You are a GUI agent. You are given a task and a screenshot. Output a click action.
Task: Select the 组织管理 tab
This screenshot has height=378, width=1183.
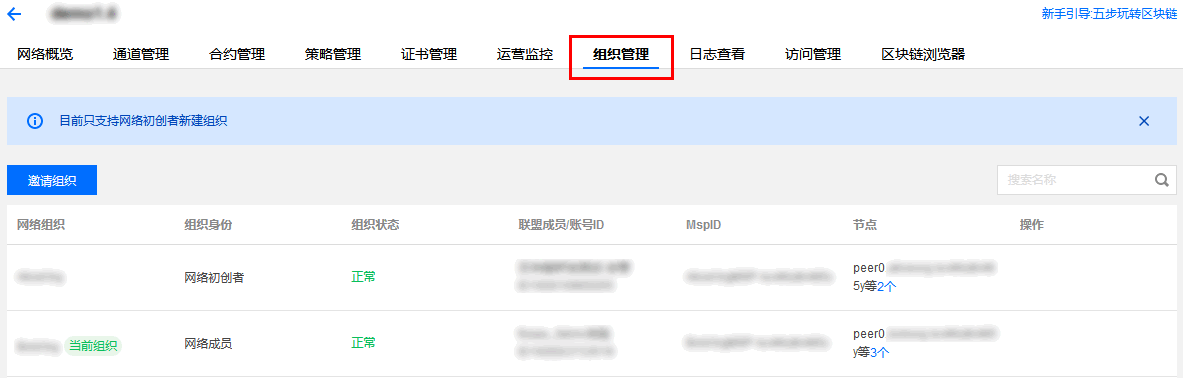click(x=621, y=54)
